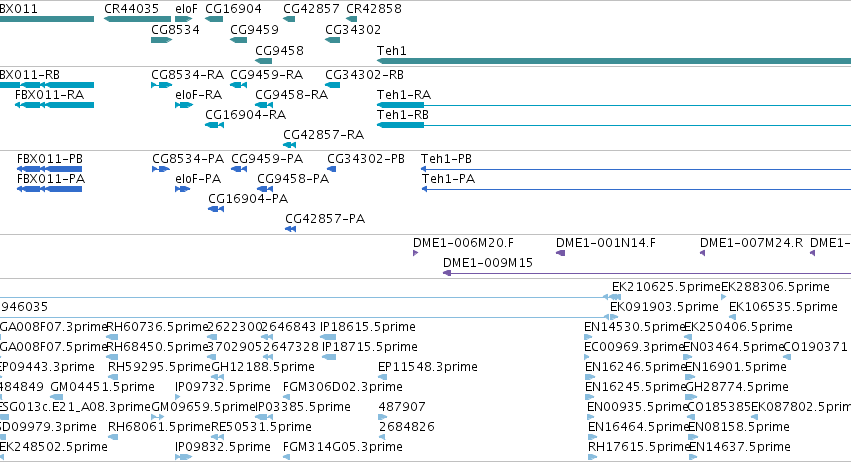Open EST EN16464.5prime

click(x=638, y=427)
